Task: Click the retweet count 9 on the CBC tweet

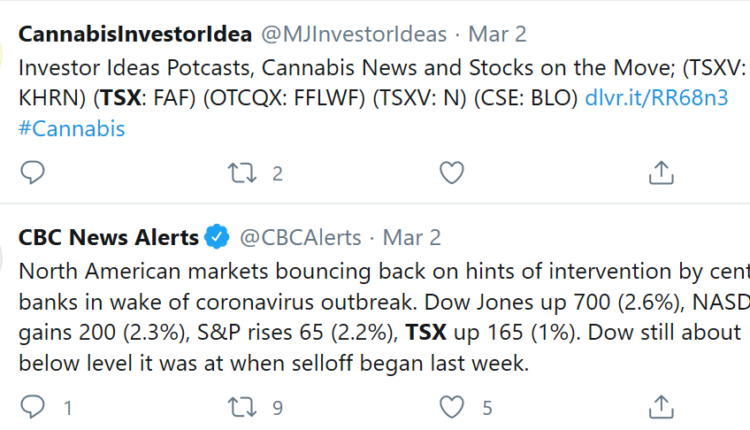Action: coord(277,407)
